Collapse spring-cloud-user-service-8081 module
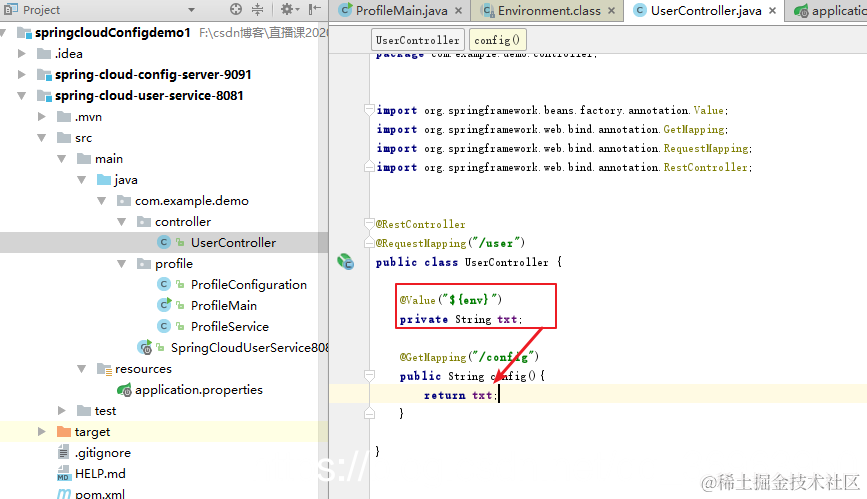The width and height of the screenshot is (867, 499). (x=22, y=96)
